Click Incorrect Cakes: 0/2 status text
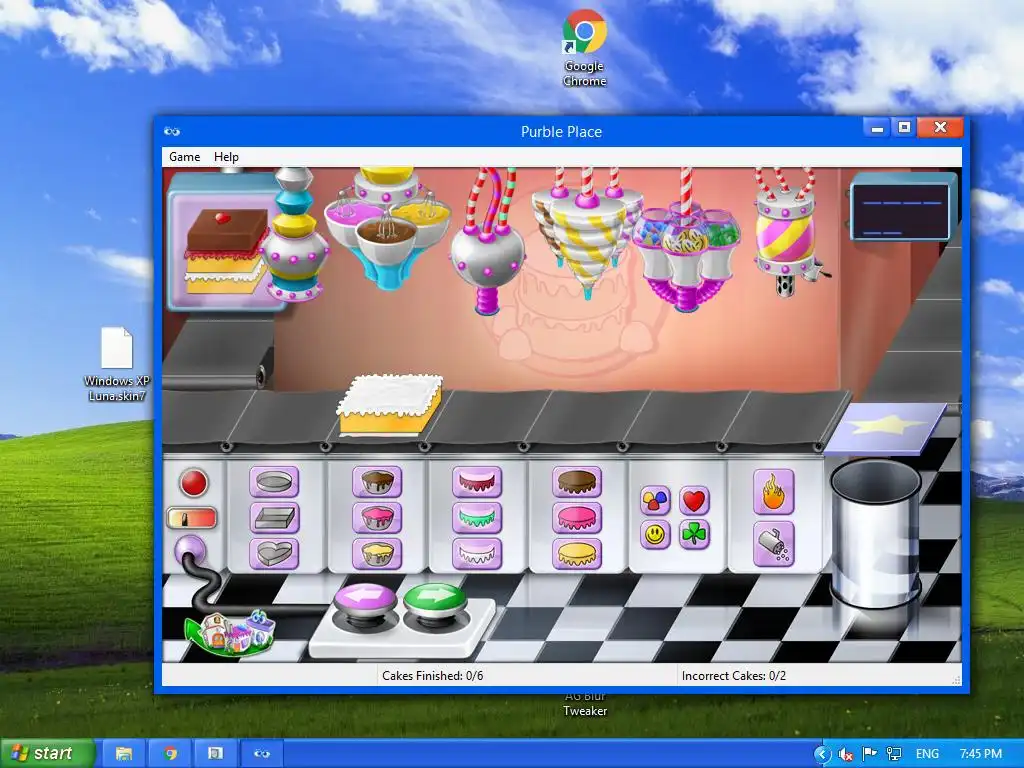The height and width of the screenshot is (768, 1024). tap(733, 676)
